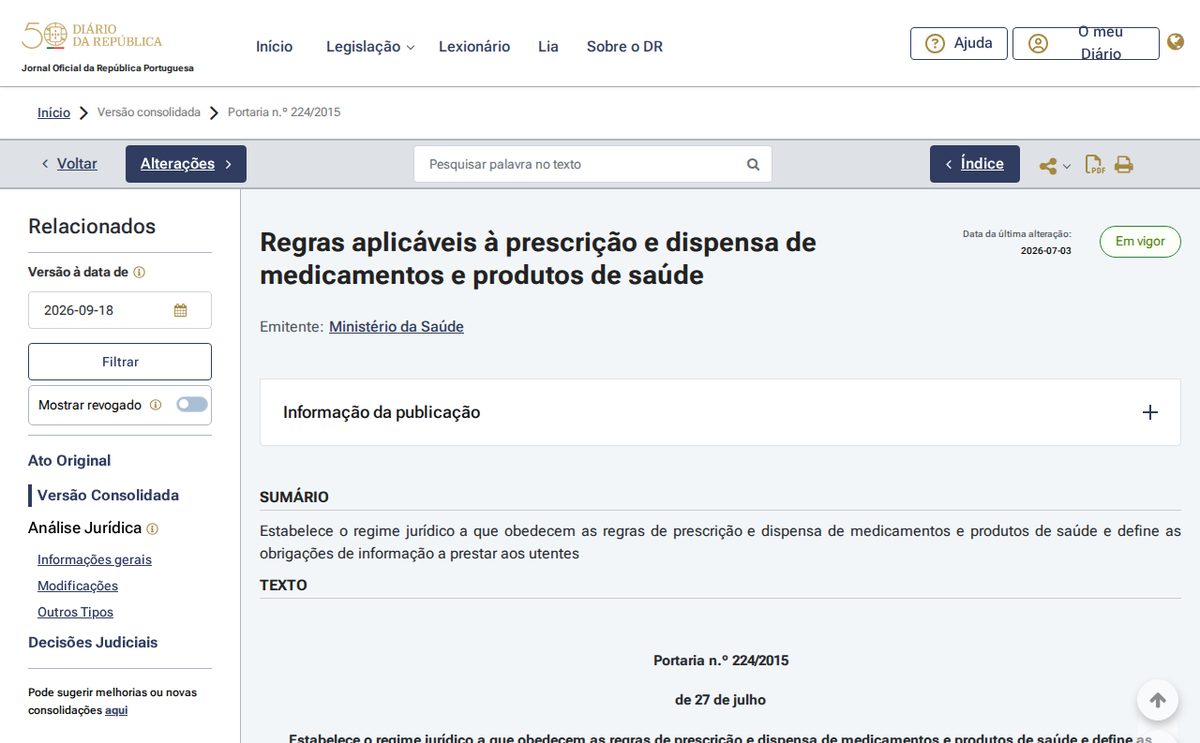Screen dimensions: 1200x743
Task: Click the version date input field
Action: coord(120,310)
